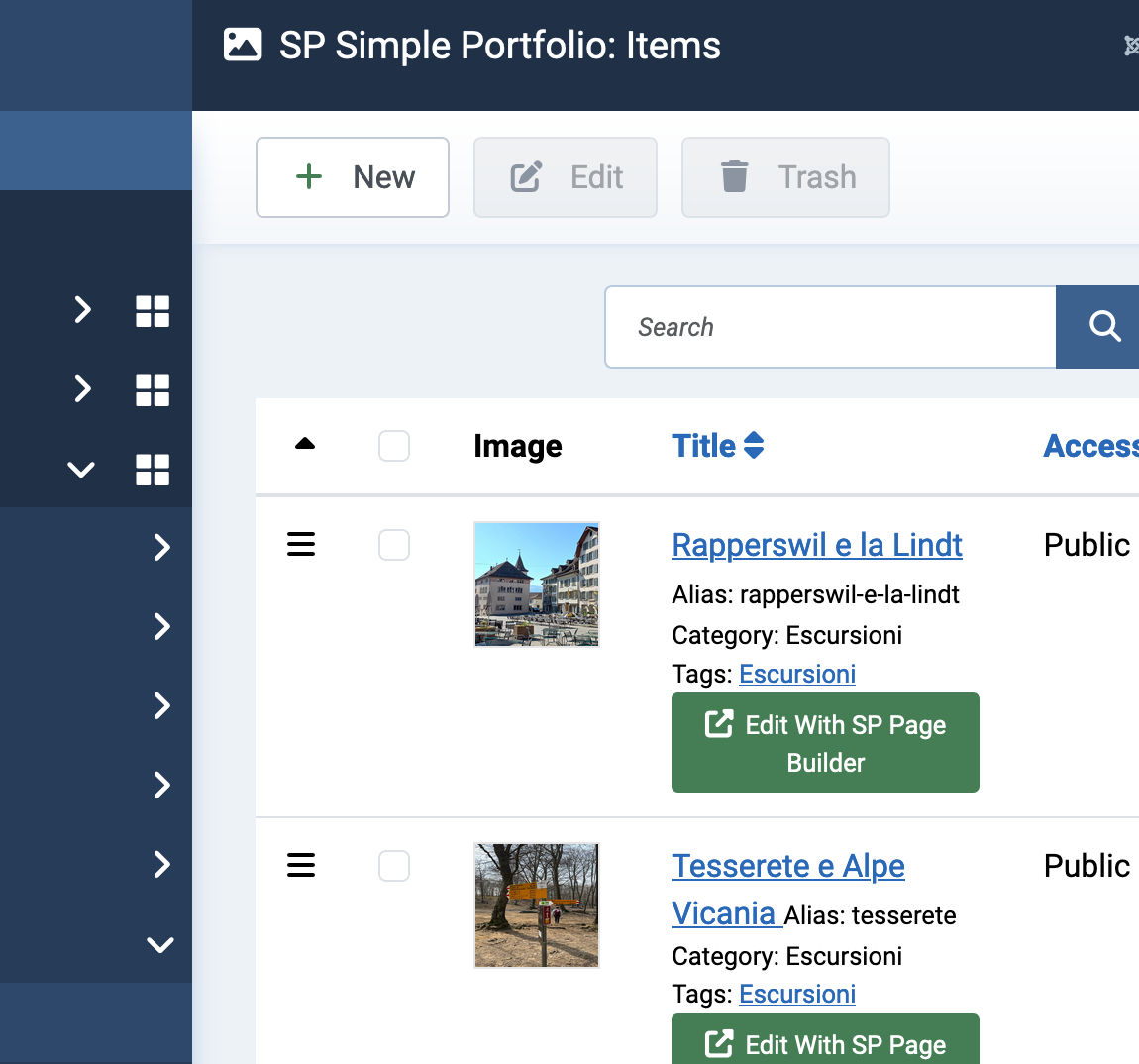
Task: Check the box for Rapperswil e la Lindt
Action: tap(394, 545)
